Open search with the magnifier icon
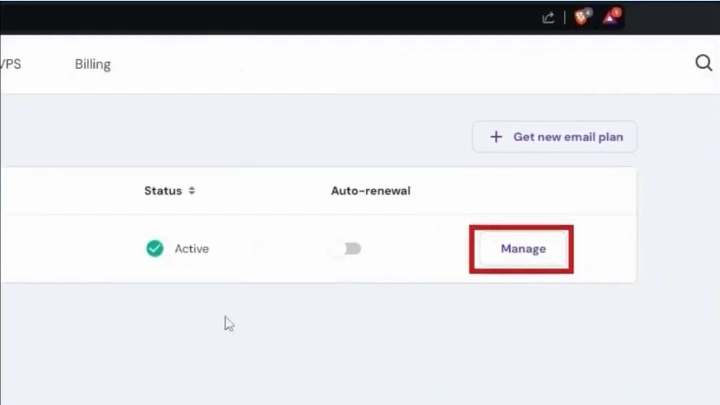 tap(703, 63)
